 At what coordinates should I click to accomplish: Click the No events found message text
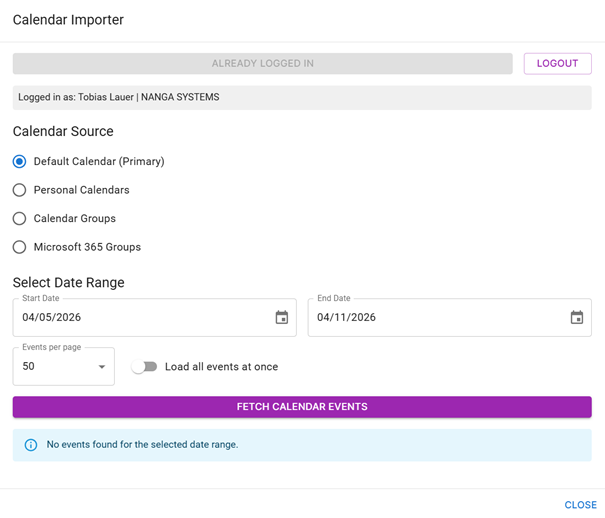pos(142,444)
